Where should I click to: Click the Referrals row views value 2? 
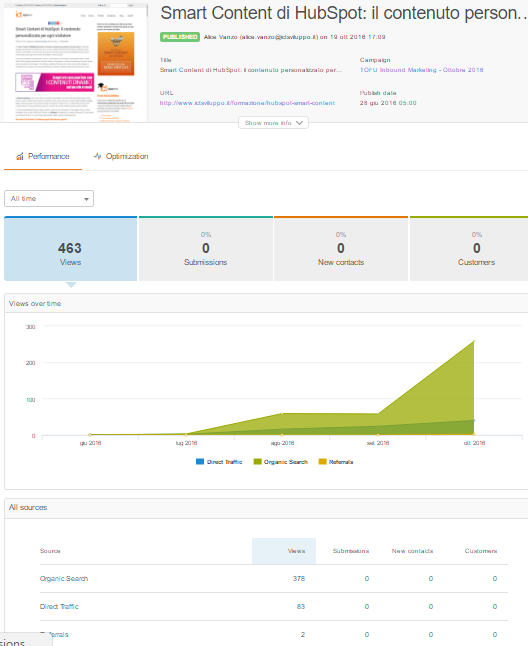tap(303, 634)
